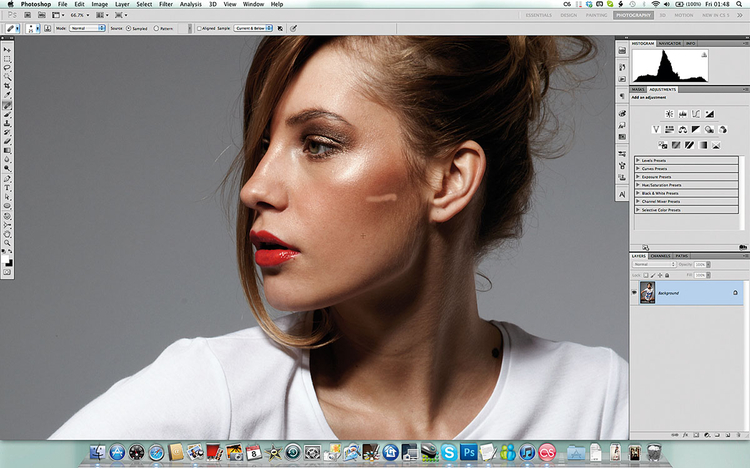Add a Color Balance adjustment
The width and height of the screenshot is (750, 468).
683,129
